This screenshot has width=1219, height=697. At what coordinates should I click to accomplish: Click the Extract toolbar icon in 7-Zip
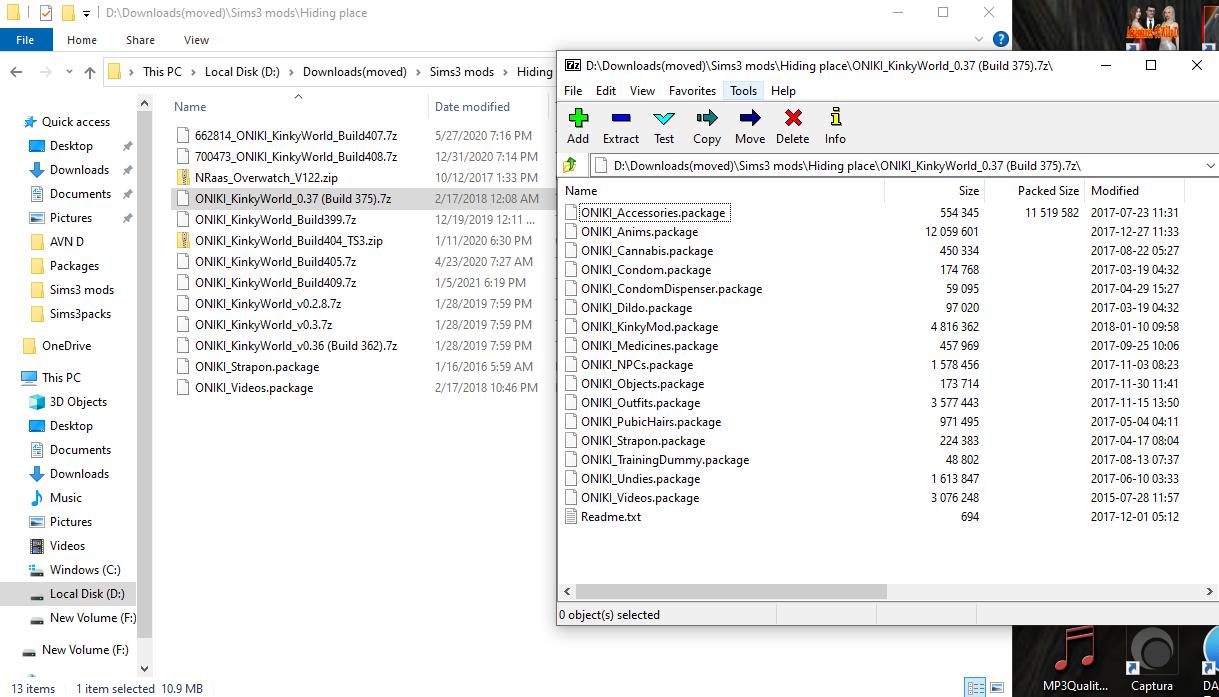(x=621, y=127)
